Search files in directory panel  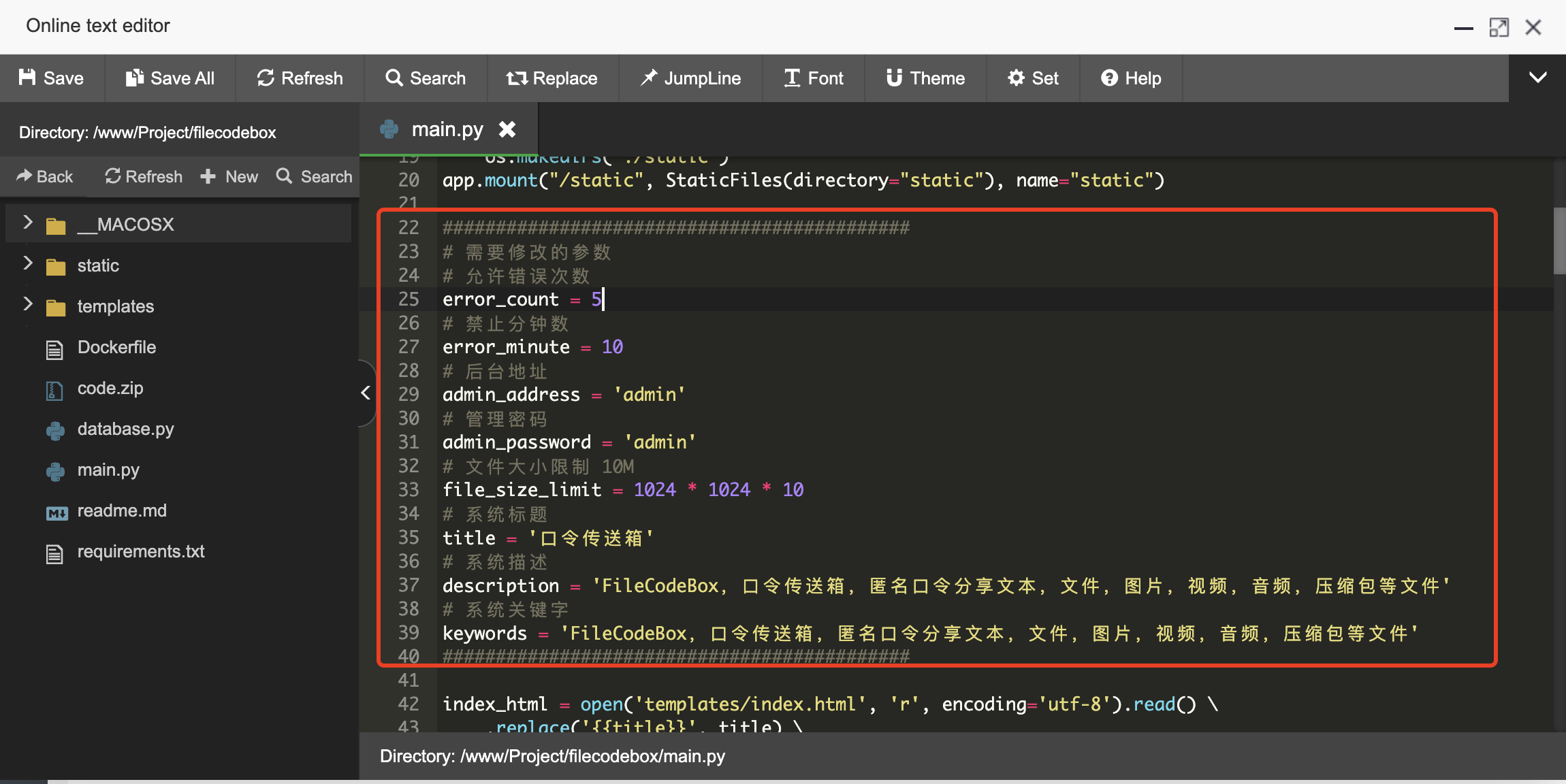pyautogui.click(x=314, y=176)
